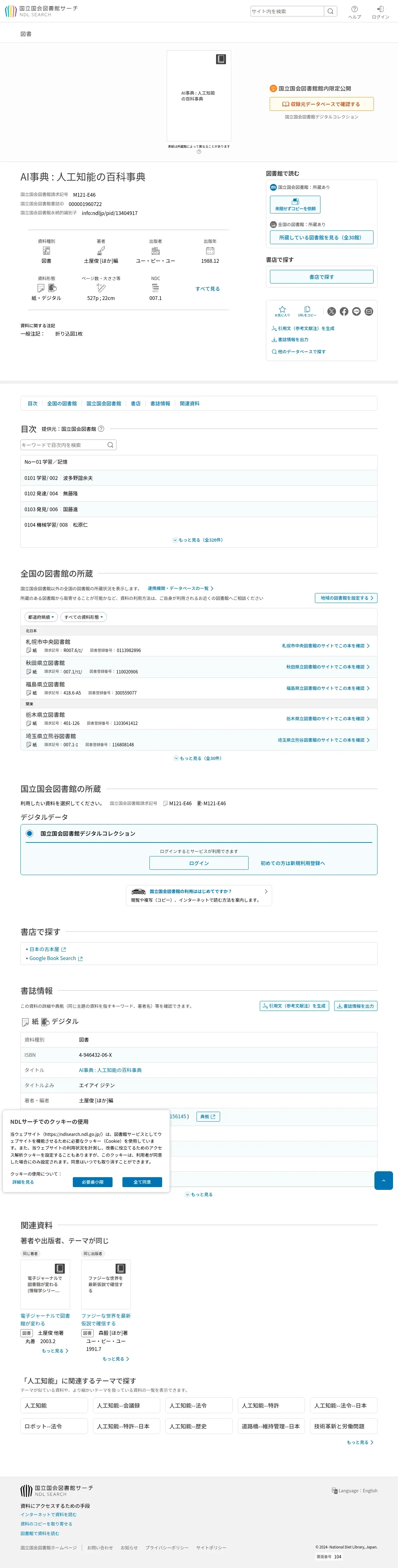Select ロボット--法令 theme button
Image resolution: width=398 pixels, height=1568 pixels.
[54, 1426]
